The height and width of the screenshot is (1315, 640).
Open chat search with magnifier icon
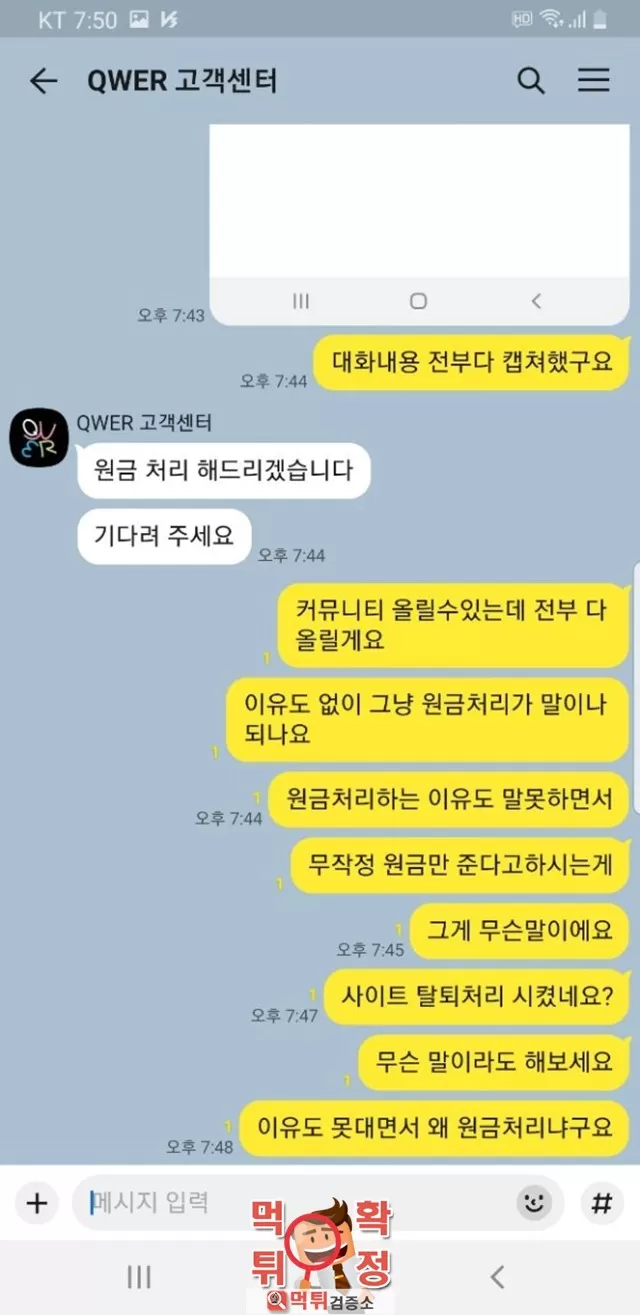click(530, 81)
